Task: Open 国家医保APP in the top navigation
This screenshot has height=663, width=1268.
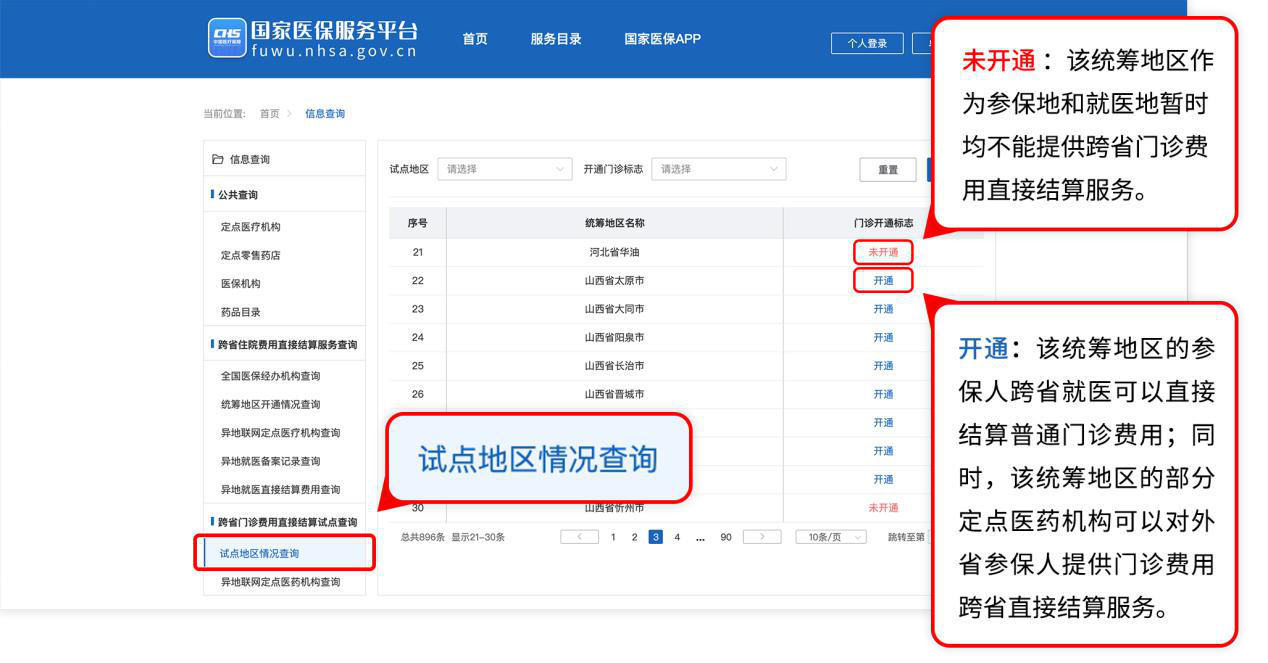Action: click(662, 39)
